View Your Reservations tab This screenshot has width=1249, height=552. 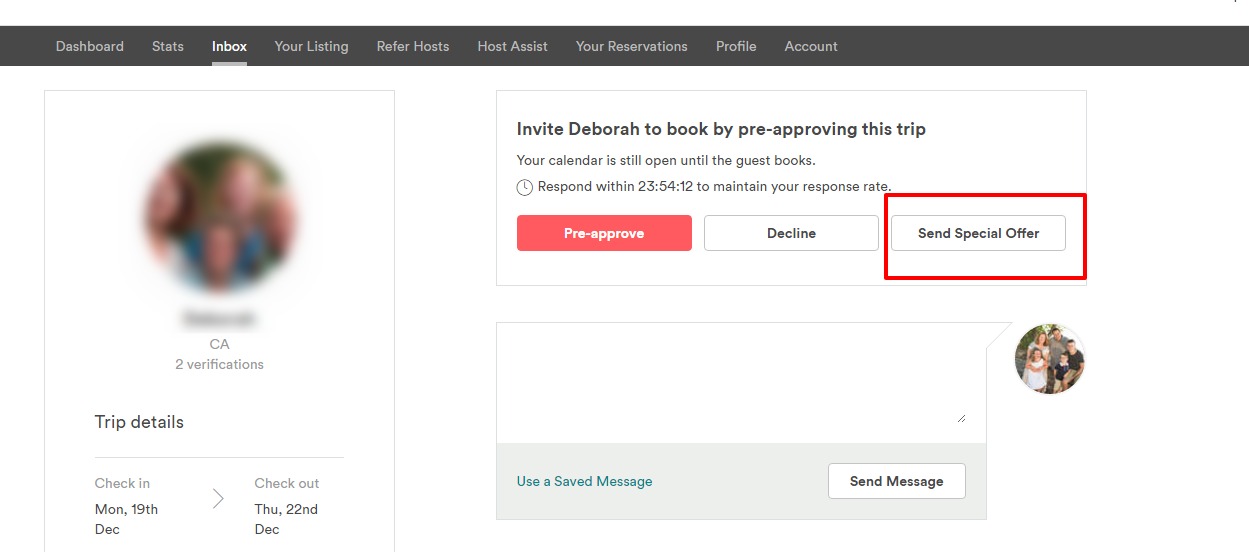[631, 46]
